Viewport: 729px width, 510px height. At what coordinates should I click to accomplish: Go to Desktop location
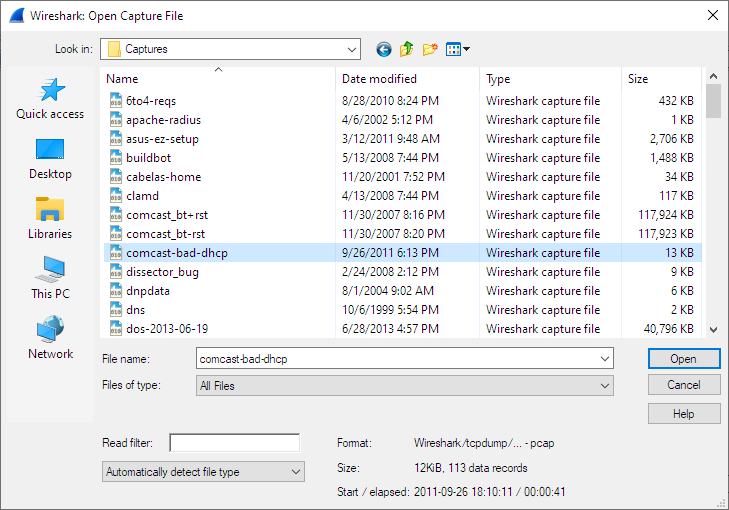pos(50,159)
